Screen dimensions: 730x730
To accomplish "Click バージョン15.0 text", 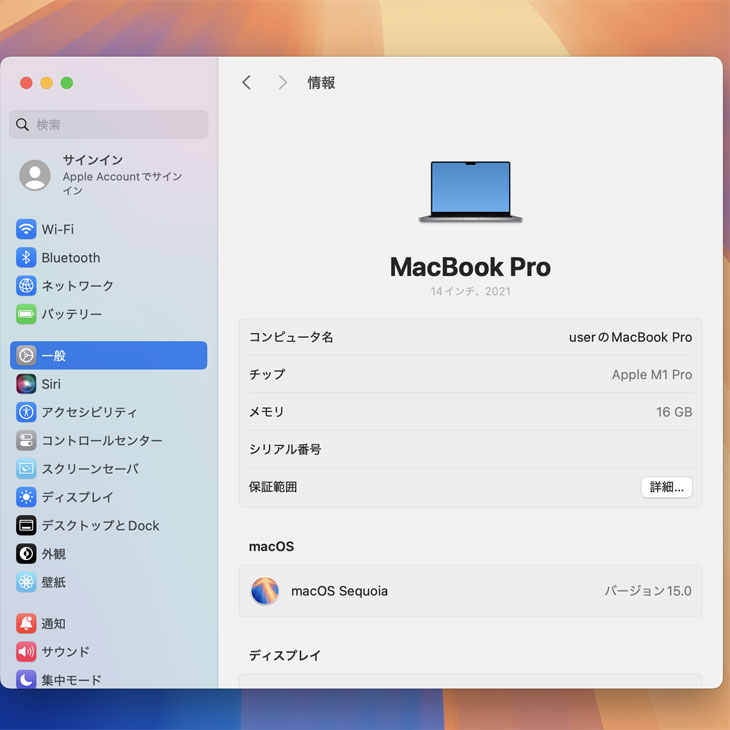I will (648, 591).
